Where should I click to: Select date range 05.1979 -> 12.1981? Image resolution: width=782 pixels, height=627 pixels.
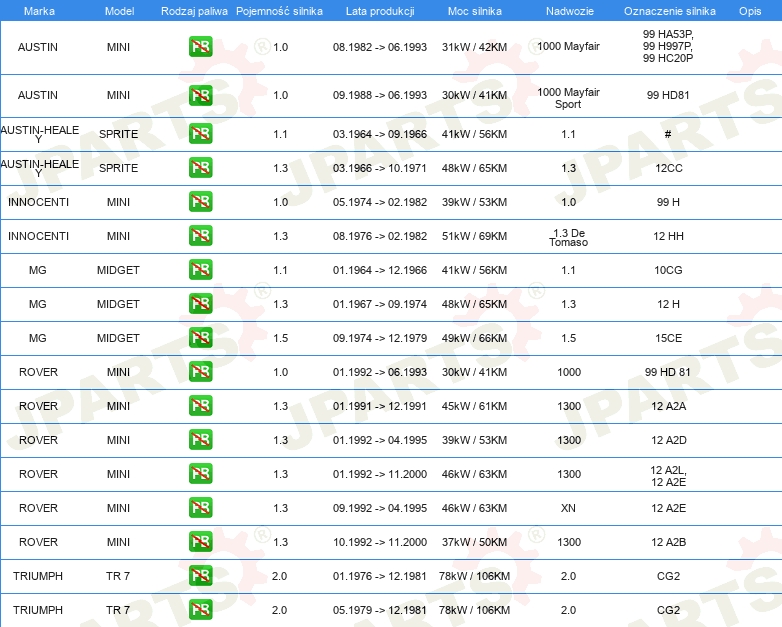click(x=380, y=610)
